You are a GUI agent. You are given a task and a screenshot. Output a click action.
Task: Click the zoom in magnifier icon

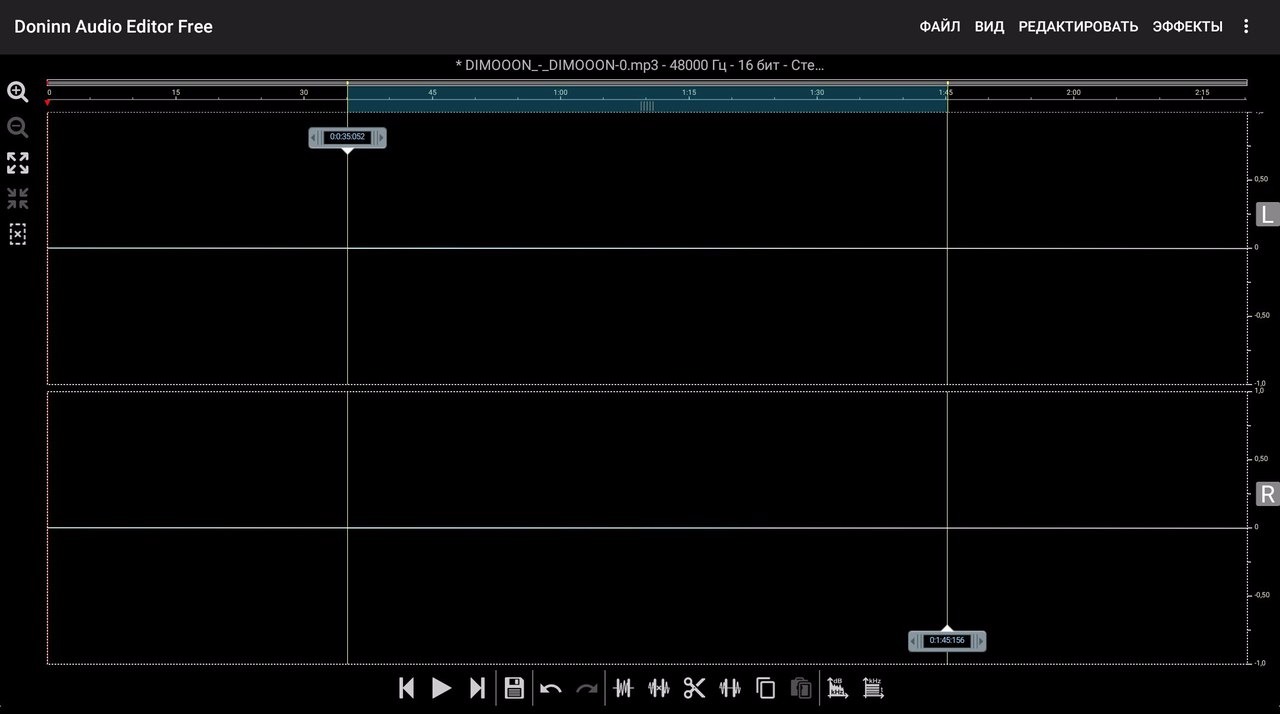tap(18, 92)
